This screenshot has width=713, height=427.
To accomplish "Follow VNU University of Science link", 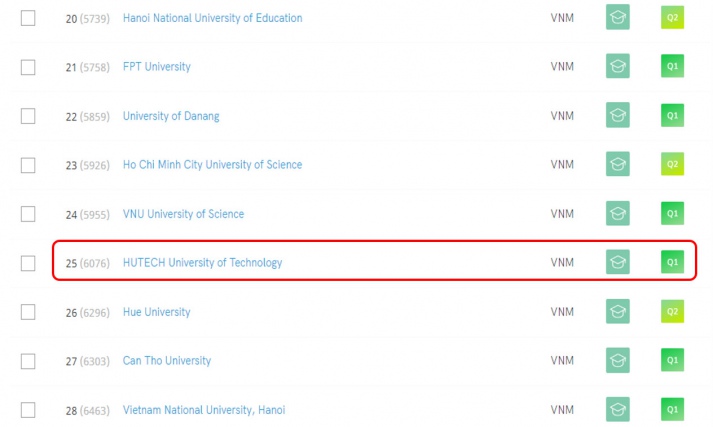I will (x=183, y=214).
